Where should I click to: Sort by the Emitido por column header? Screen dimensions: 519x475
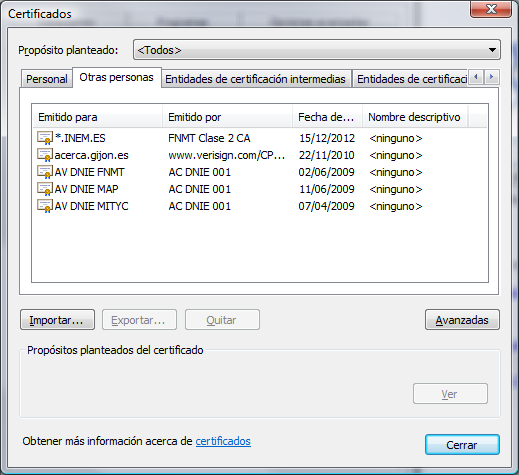tap(227, 117)
